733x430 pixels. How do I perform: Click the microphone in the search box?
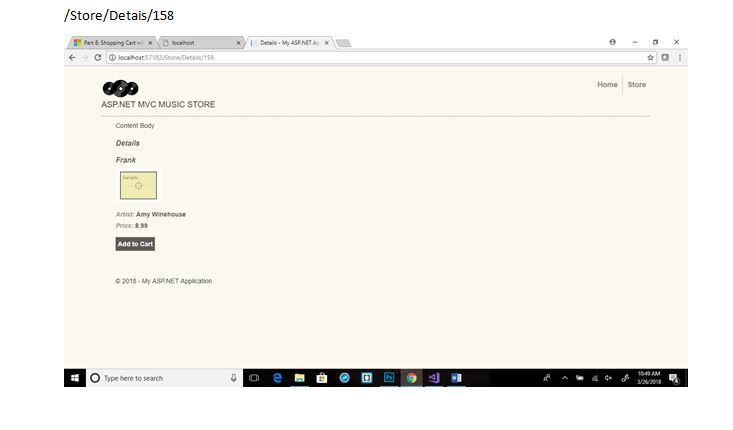[x=233, y=378]
